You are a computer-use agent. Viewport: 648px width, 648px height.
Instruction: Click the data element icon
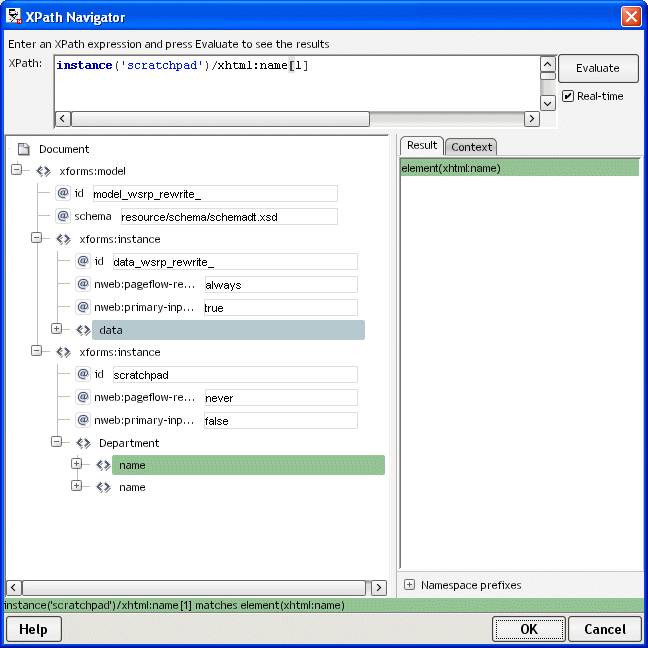(83, 330)
